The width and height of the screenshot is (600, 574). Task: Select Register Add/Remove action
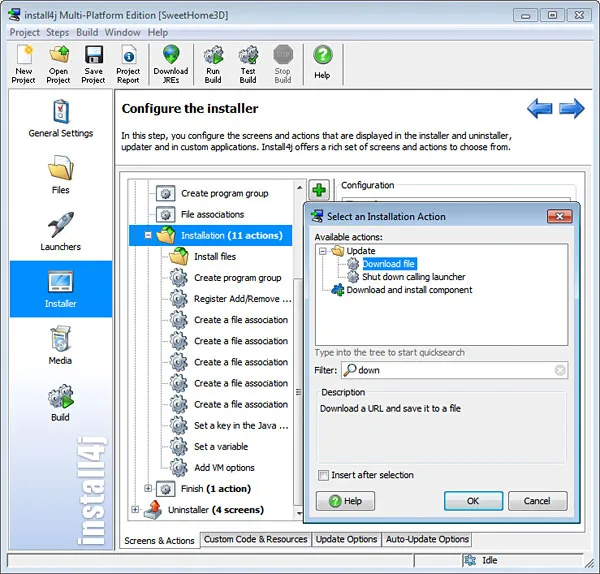coord(242,299)
